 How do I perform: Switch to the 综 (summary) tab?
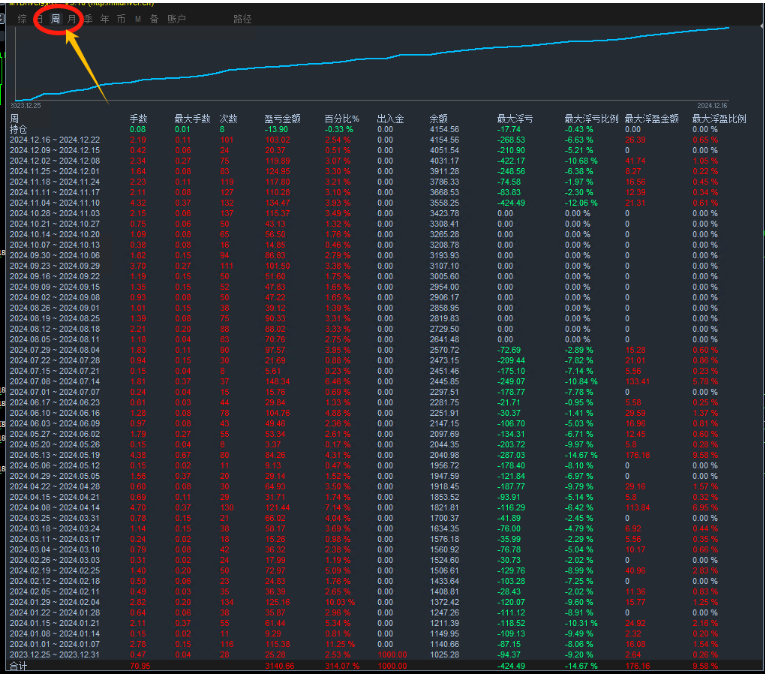point(22,19)
